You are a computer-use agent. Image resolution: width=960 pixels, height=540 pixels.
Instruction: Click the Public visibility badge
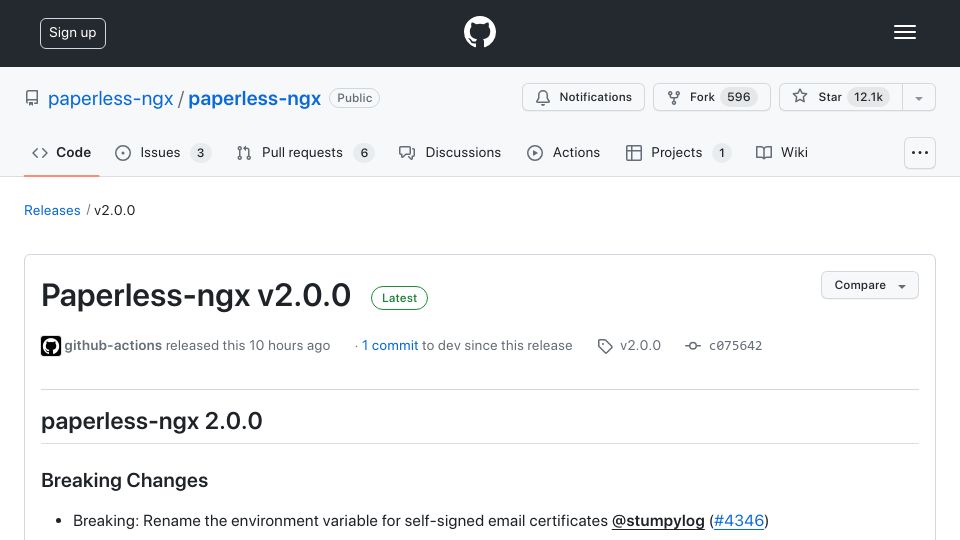coord(354,98)
